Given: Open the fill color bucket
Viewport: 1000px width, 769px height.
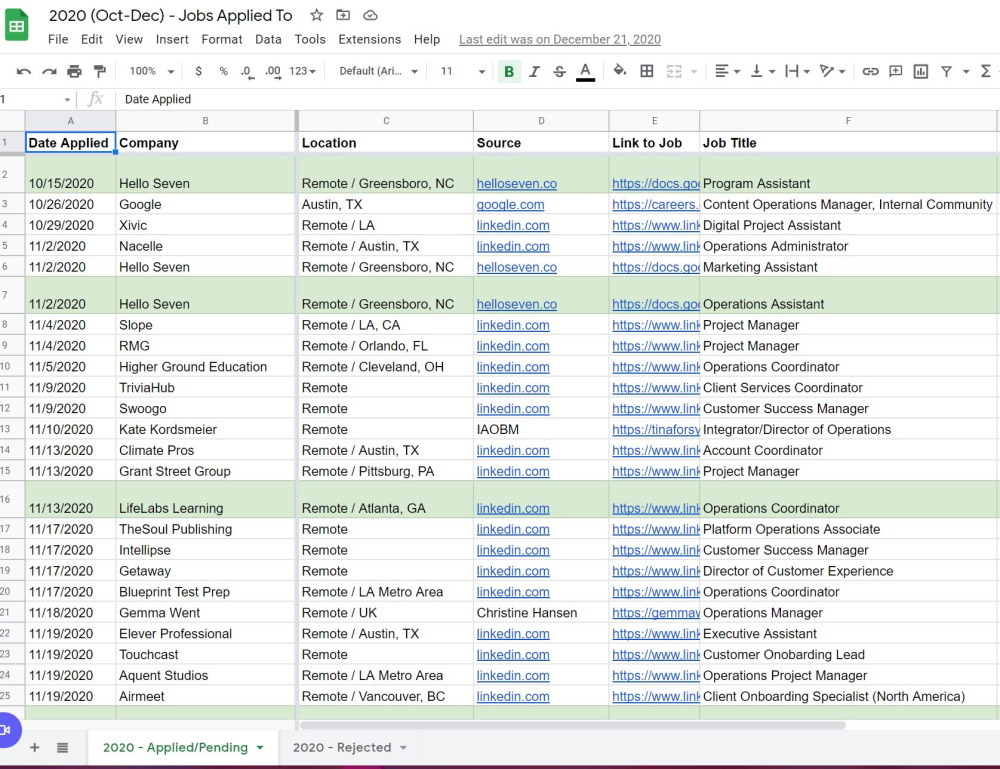Looking at the screenshot, I should (x=619, y=71).
